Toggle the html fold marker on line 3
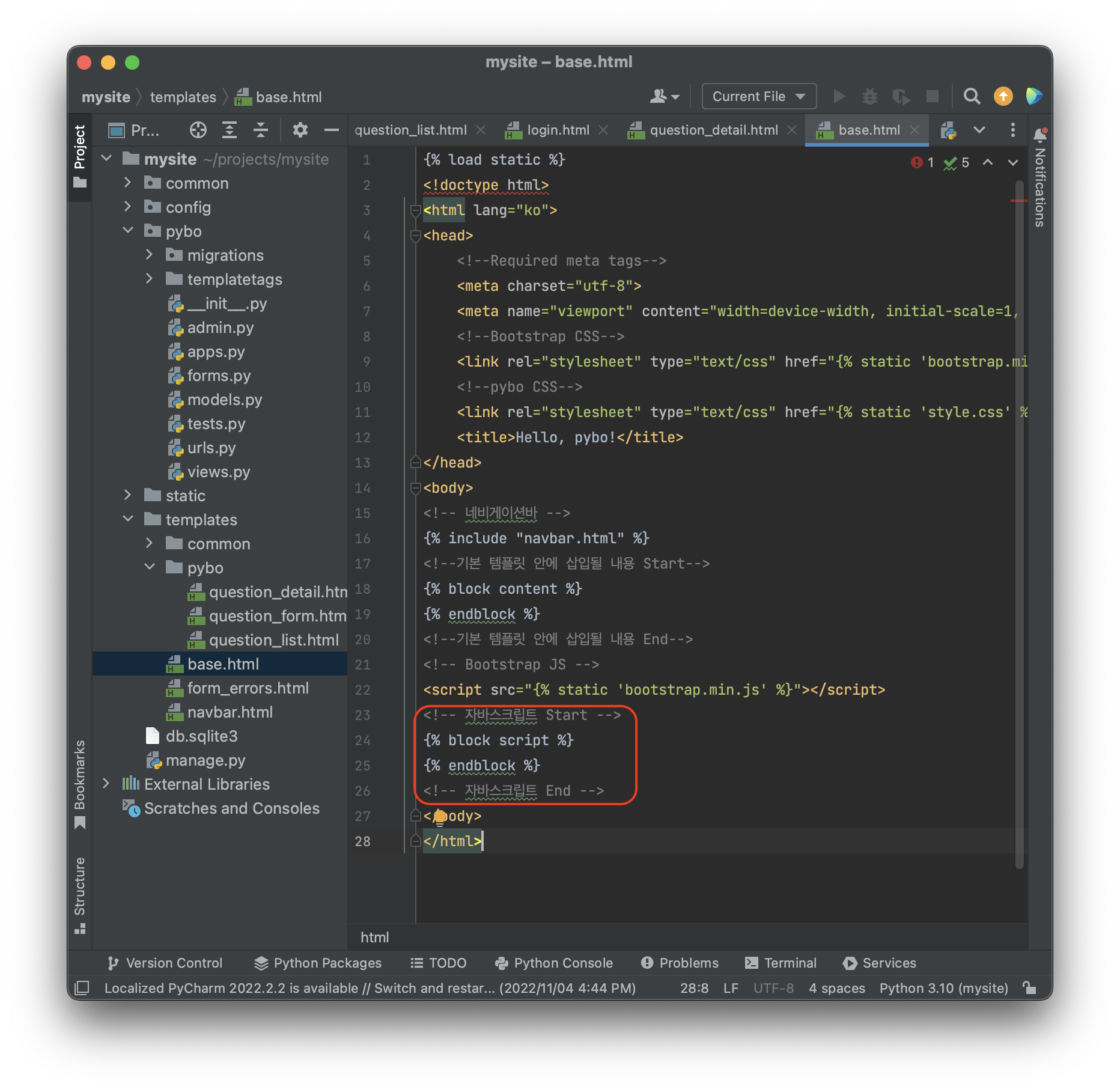Viewport: 1120px width, 1089px height. tap(415, 210)
